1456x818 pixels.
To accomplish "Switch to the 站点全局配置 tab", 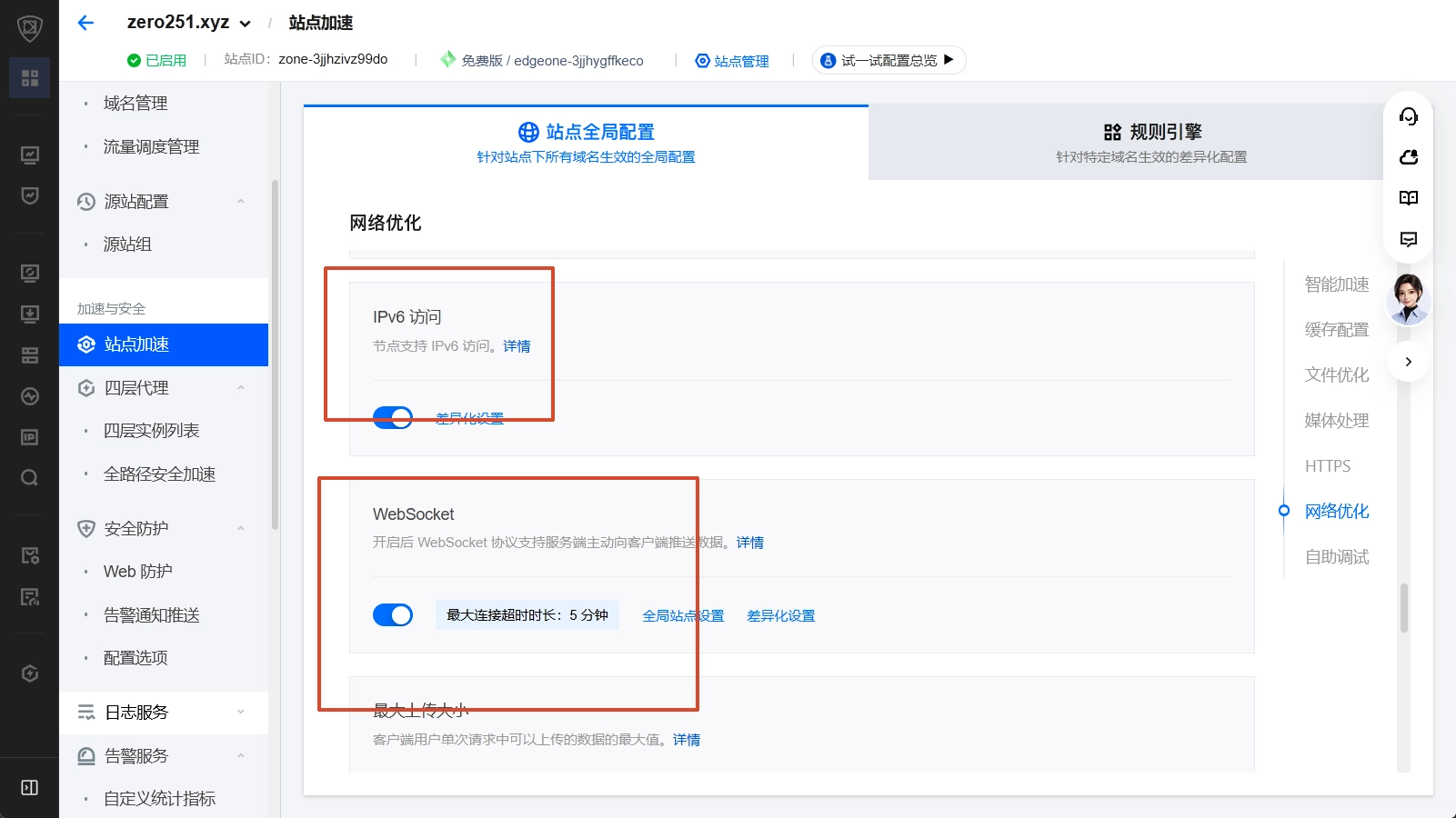I will pyautogui.click(x=586, y=143).
